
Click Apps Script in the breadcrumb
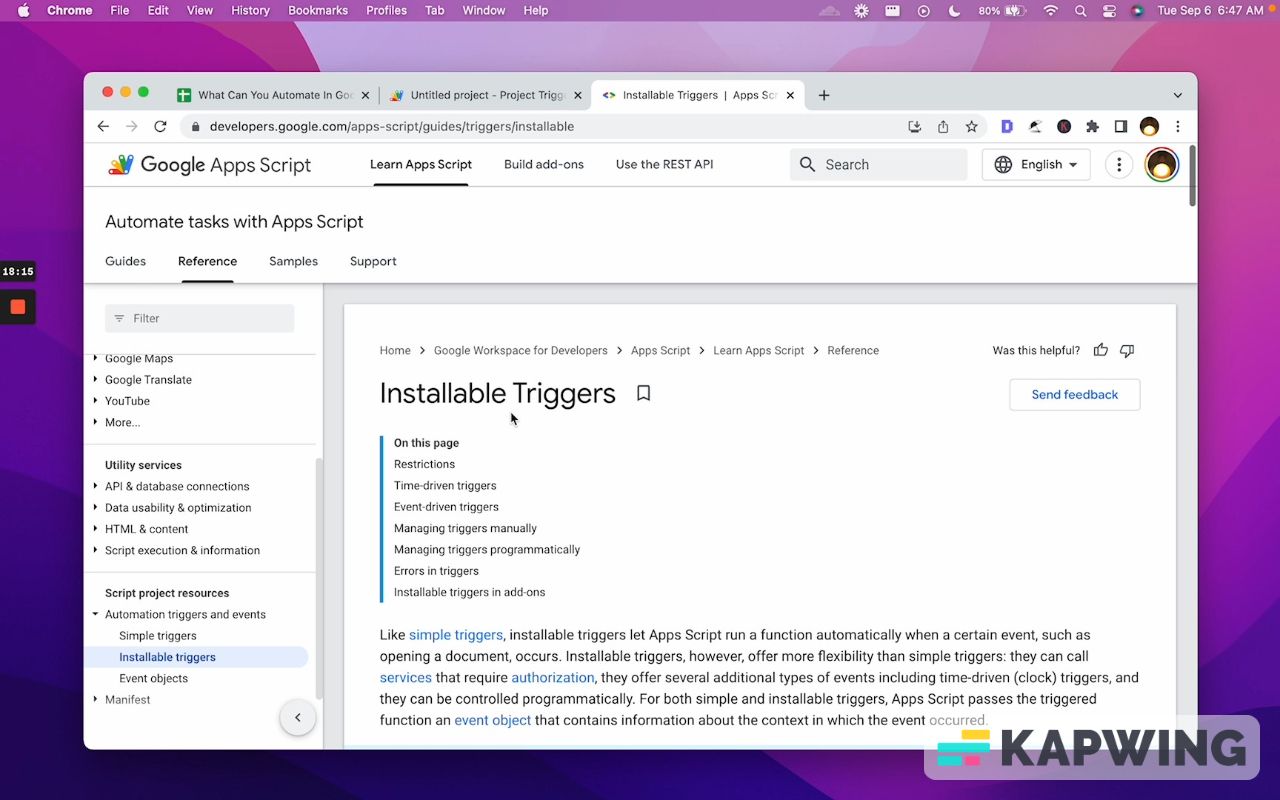coord(660,350)
